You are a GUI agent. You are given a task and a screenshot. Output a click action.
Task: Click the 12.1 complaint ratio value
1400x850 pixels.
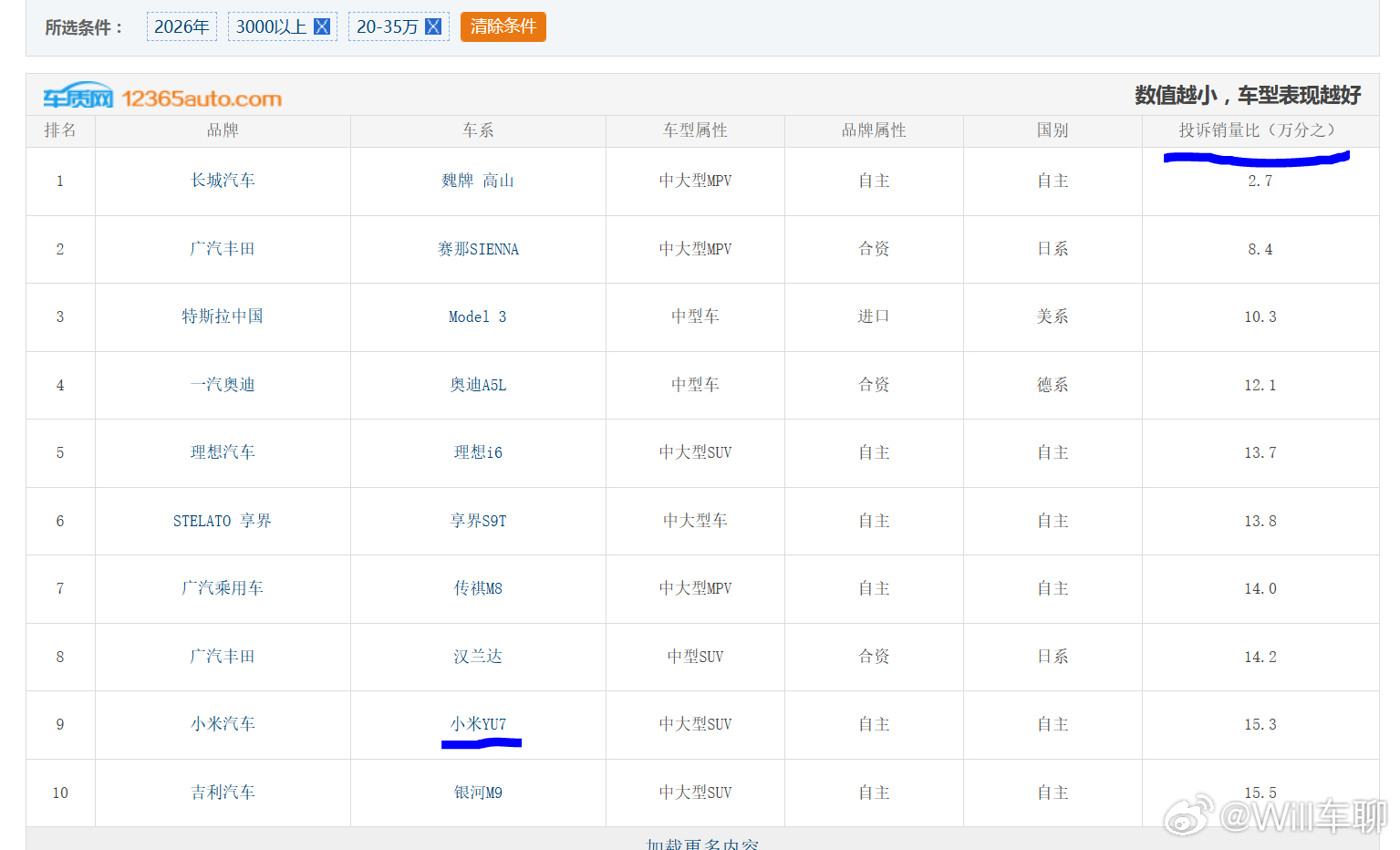pyautogui.click(x=1260, y=385)
